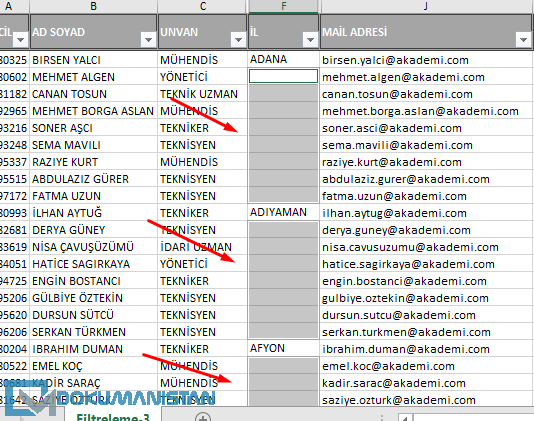This screenshot has width=534, height=421.
Task: Select the ADANA cell
Action: tap(283, 59)
